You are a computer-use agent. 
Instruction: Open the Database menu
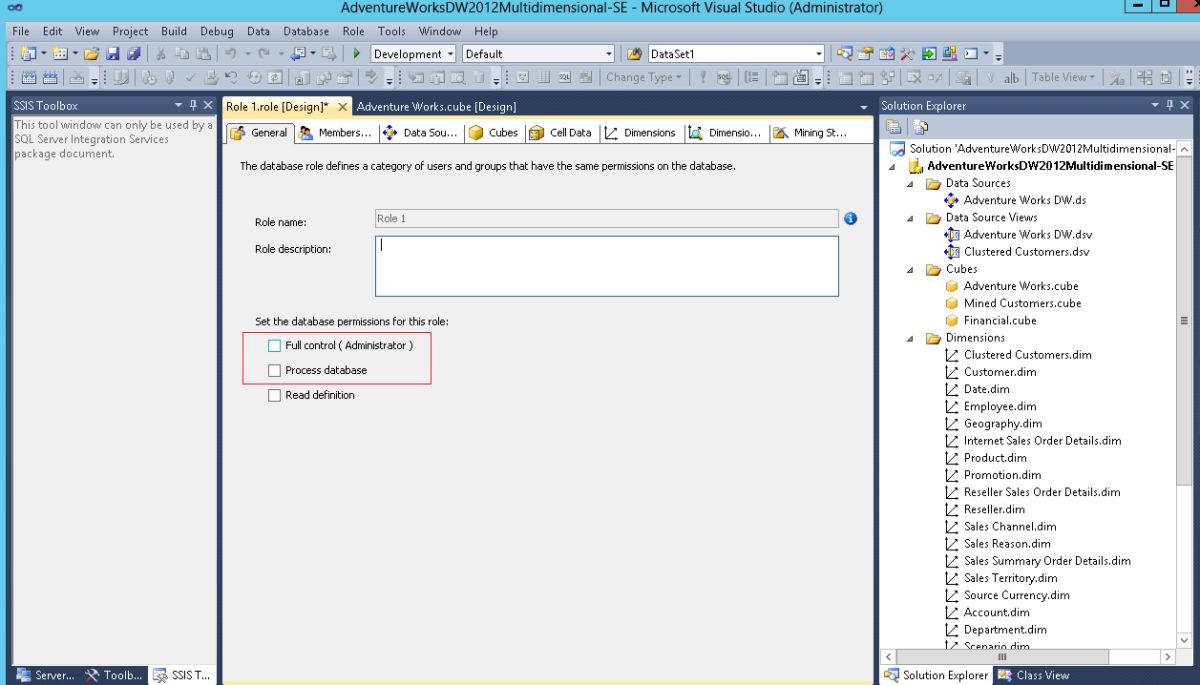pyautogui.click(x=306, y=32)
